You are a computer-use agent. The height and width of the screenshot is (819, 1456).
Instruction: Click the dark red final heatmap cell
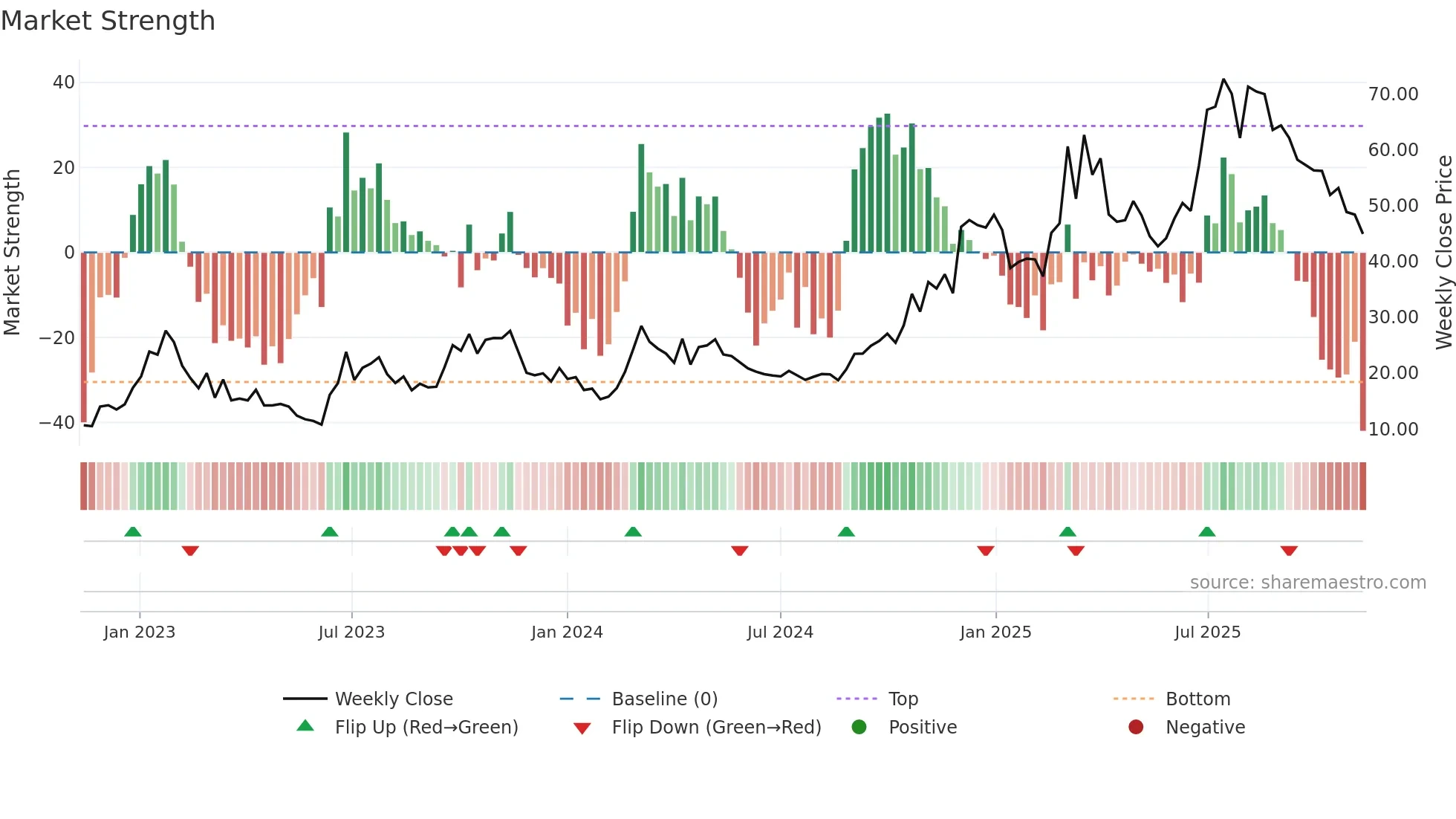click(x=1362, y=486)
